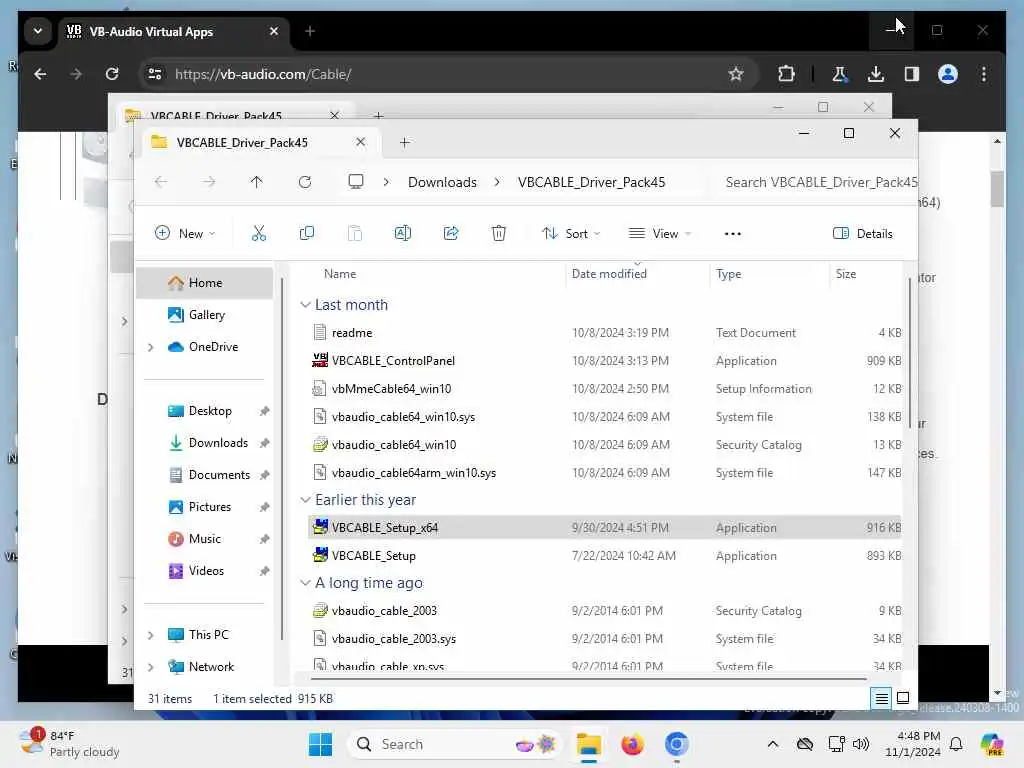Open Chrome three-dot menu
1024x768 pixels.
pos(984,74)
